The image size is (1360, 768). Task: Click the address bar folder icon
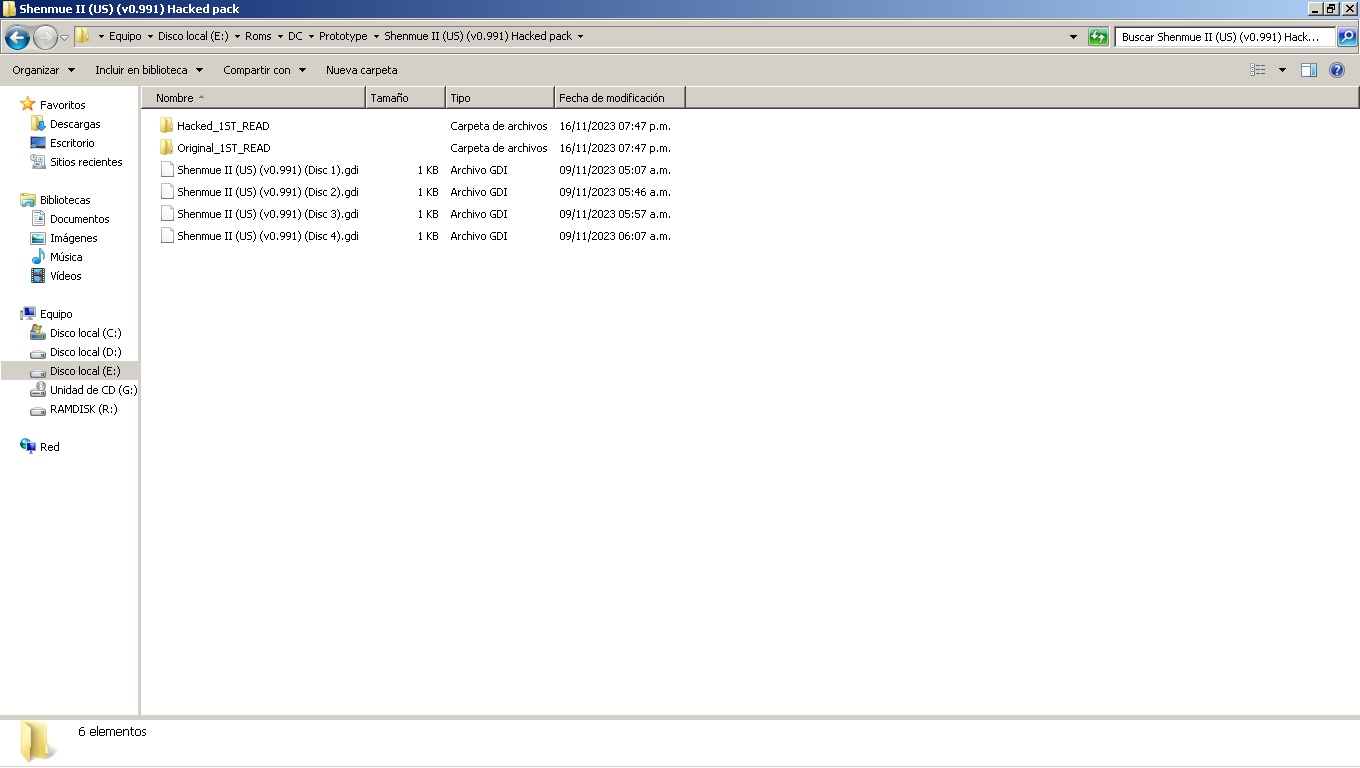pos(83,36)
